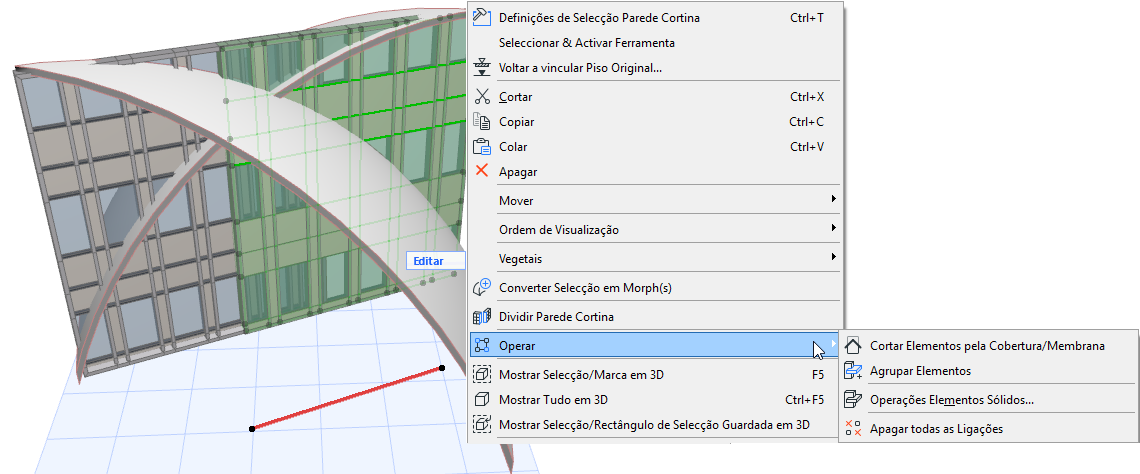Open the Mover menu entry
1140x474 pixels.
point(655,200)
